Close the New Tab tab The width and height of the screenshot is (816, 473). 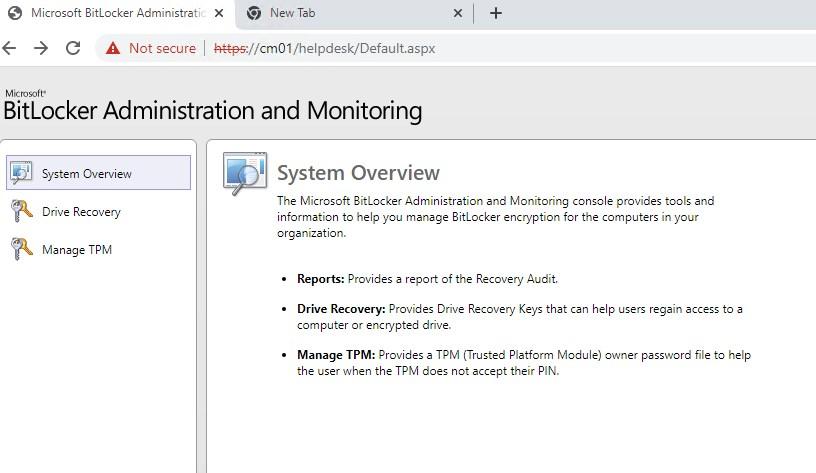point(458,13)
